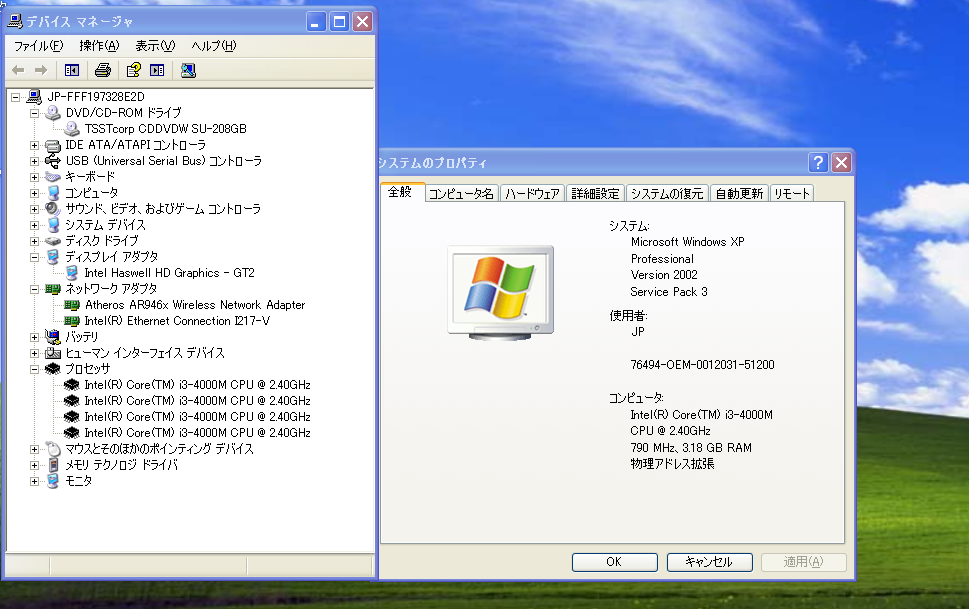Click the IDE ATA/ATAPI controller icon
Image resolution: width=969 pixels, height=609 pixels.
click(53, 145)
